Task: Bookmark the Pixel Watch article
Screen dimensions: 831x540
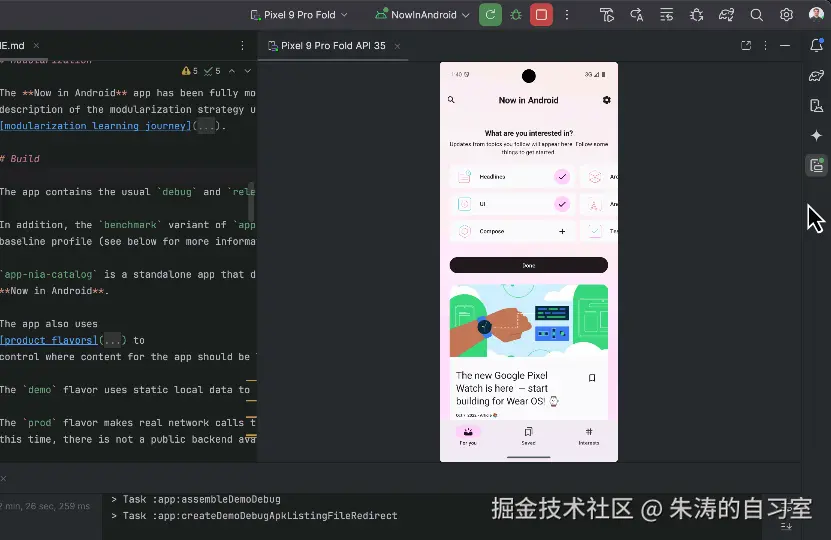Action: (592, 378)
